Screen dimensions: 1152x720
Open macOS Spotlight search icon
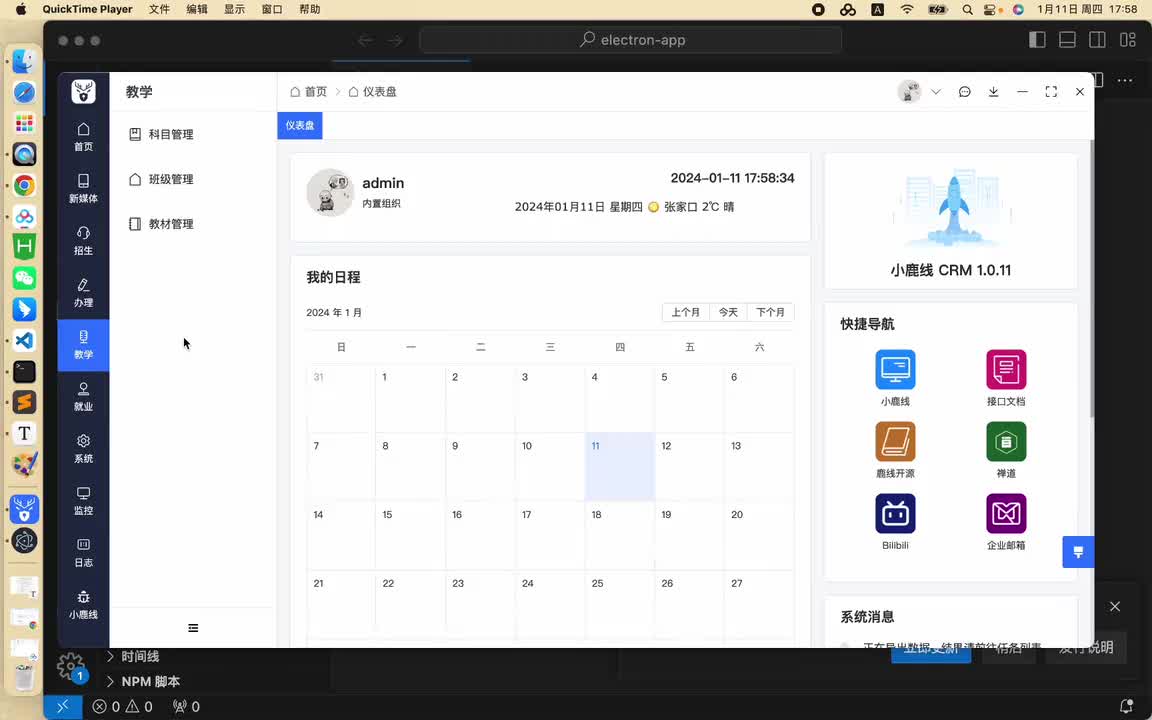click(968, 10)
